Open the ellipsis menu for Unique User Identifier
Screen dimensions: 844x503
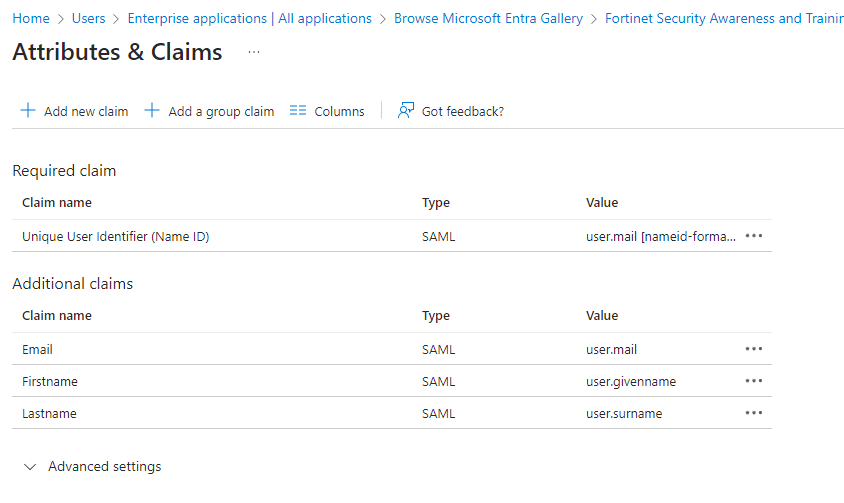pos(754,236)
